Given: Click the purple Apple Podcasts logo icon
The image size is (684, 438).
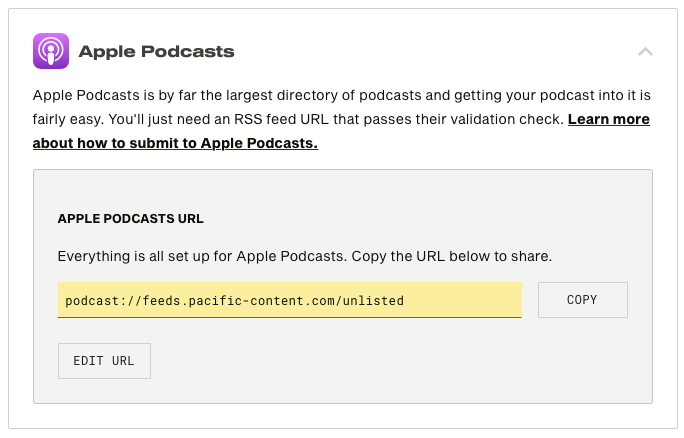Looking at the screenshot, I should [50, 51].
